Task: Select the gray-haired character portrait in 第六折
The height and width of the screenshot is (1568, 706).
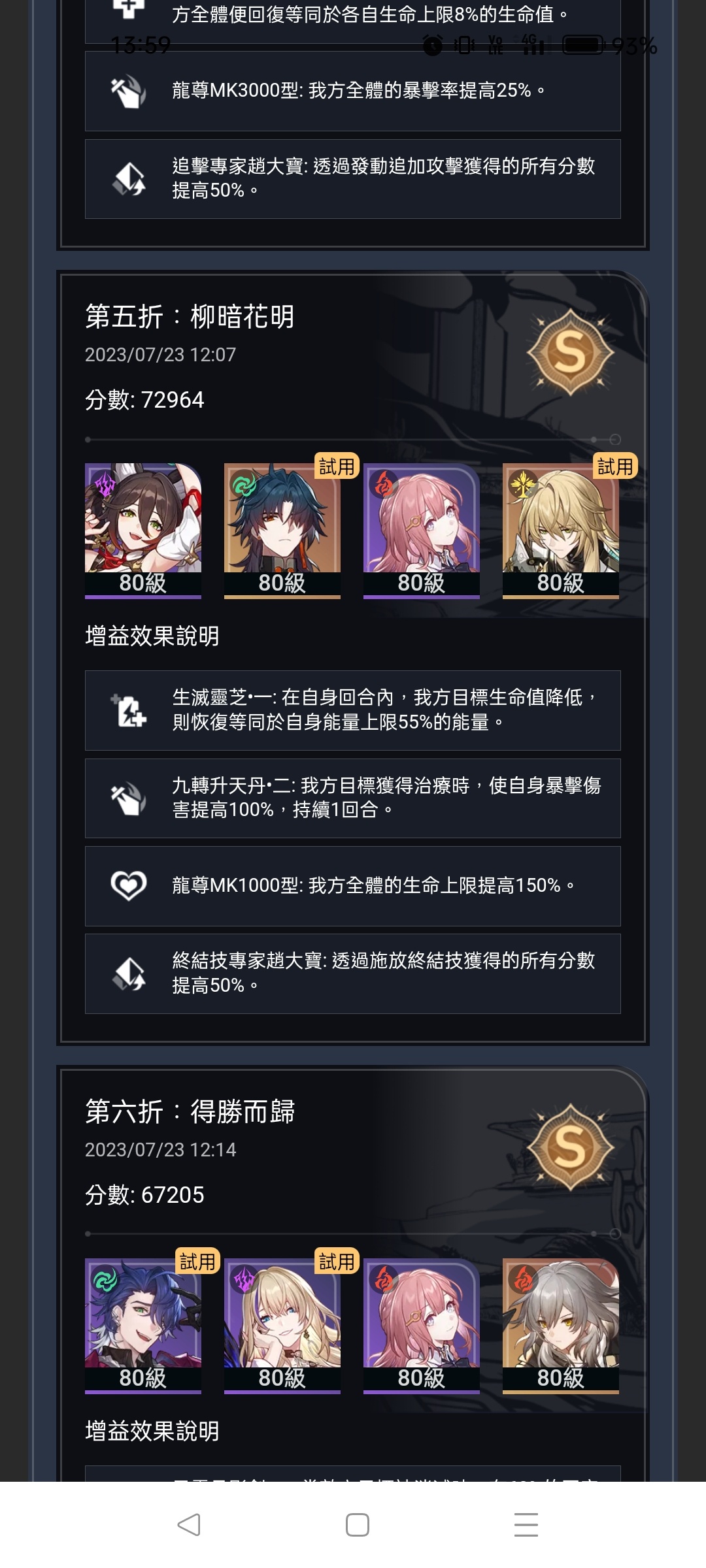Action: (561, 1326)
